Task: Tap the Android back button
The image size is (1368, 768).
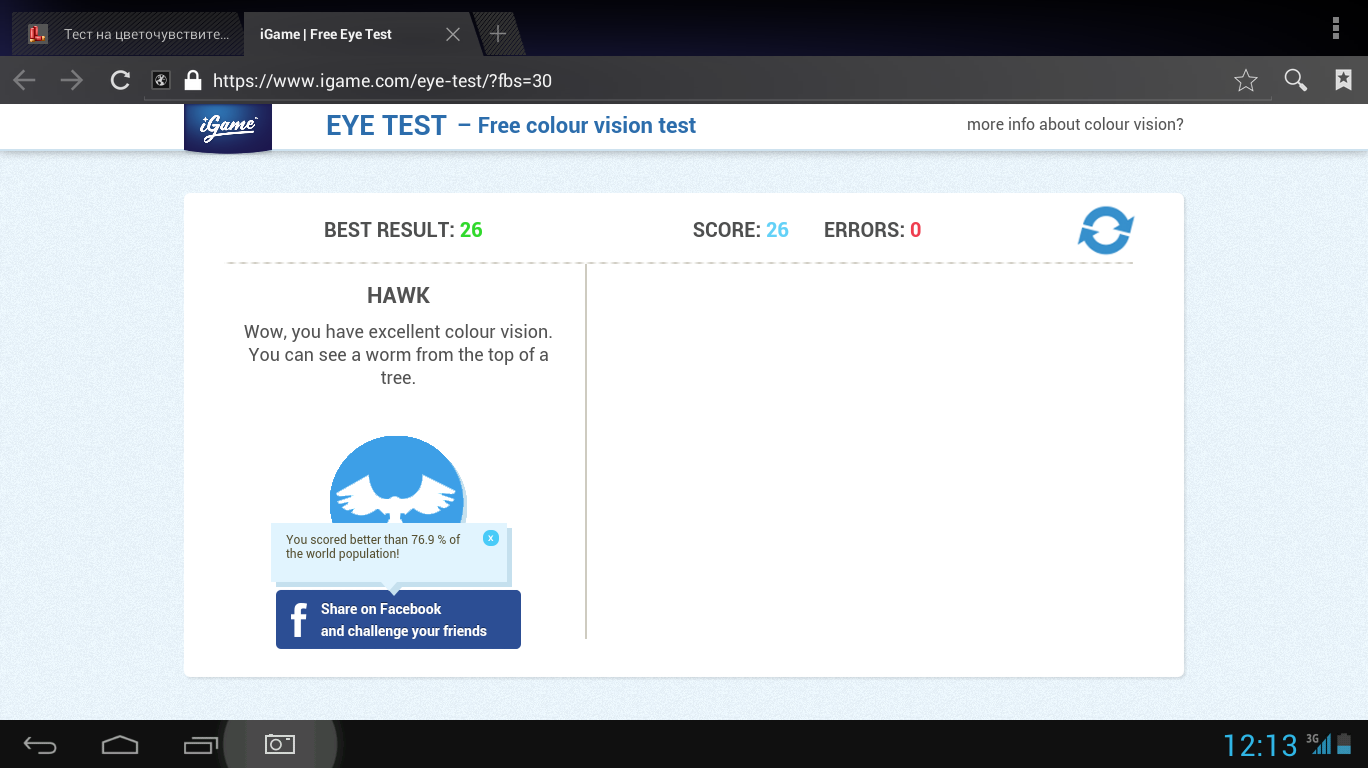Action: 40,745
